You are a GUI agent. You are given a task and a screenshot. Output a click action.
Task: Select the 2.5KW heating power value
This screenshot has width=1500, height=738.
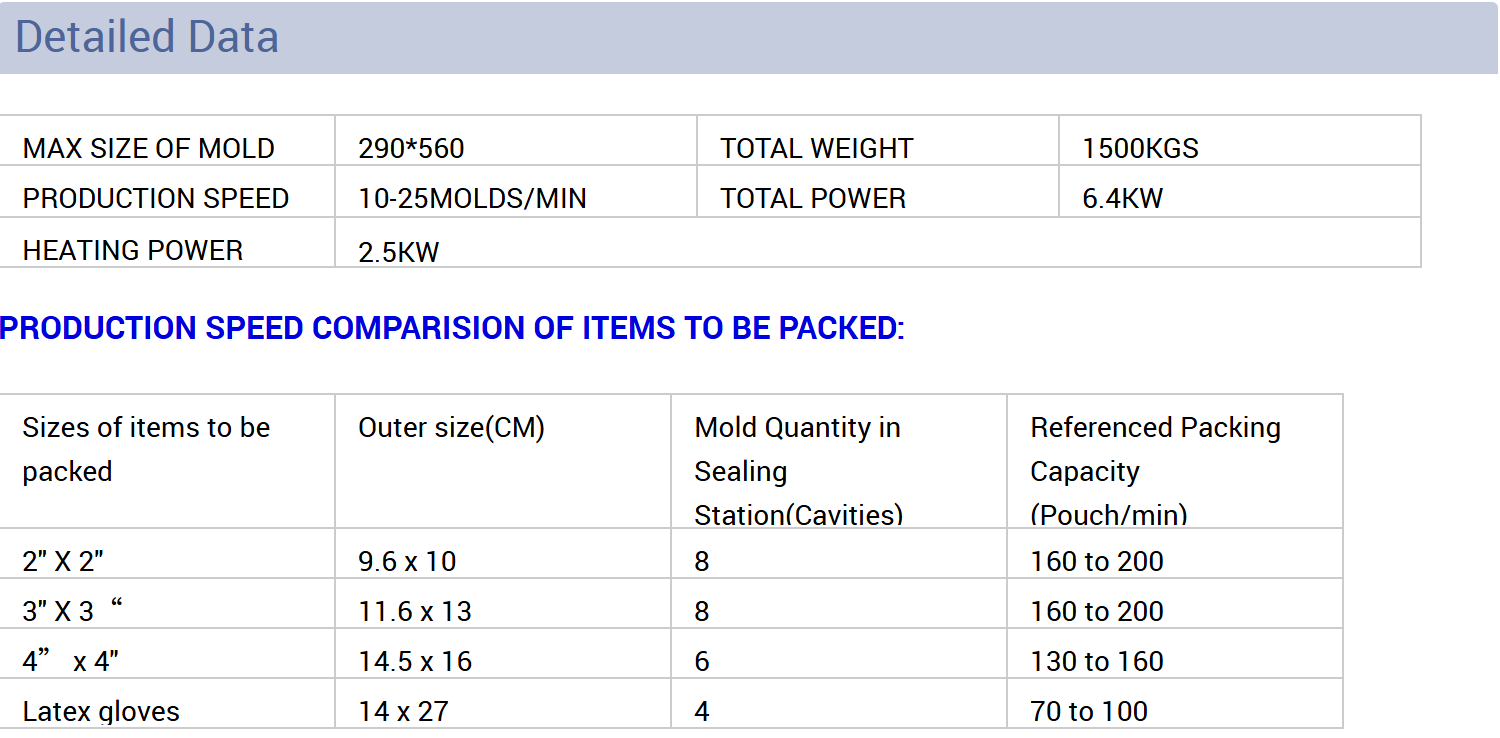tap(399, 252)
